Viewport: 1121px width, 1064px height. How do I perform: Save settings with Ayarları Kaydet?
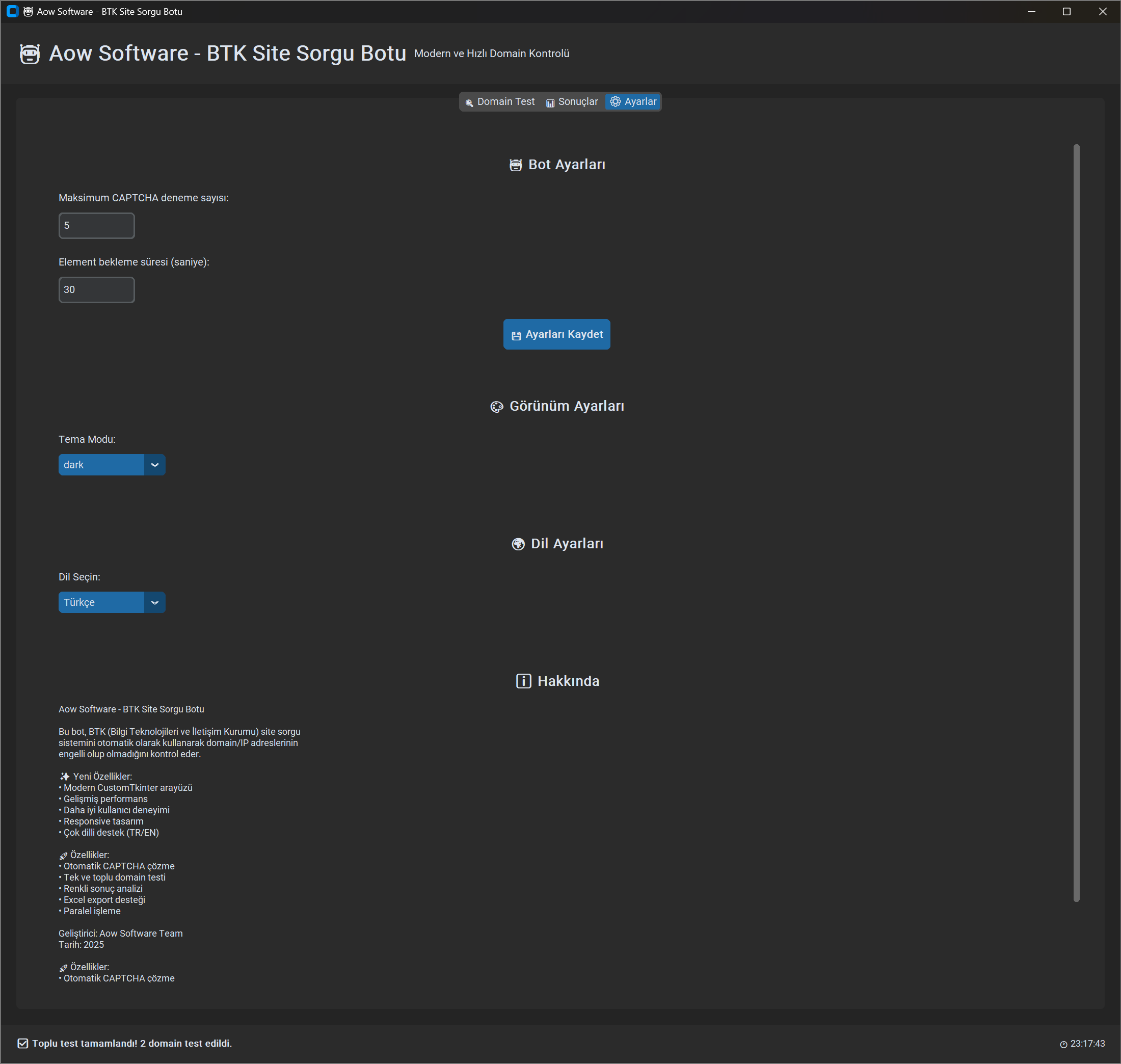(557, 334)
